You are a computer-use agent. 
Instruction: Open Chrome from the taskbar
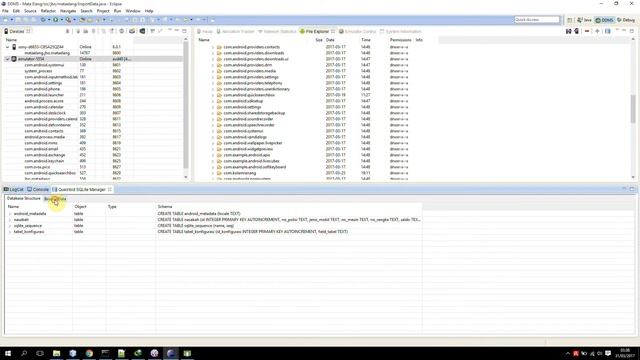(x=89, y=353)
